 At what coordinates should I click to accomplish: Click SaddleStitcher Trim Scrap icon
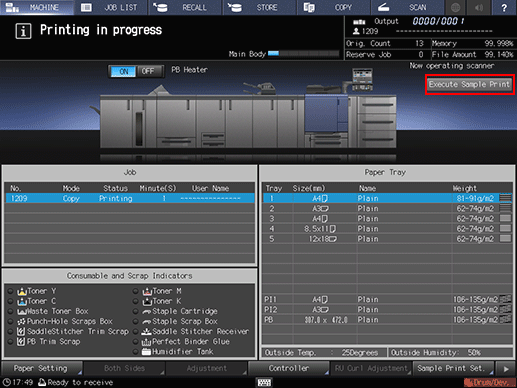pyautogui.click(x=21, y=332)
